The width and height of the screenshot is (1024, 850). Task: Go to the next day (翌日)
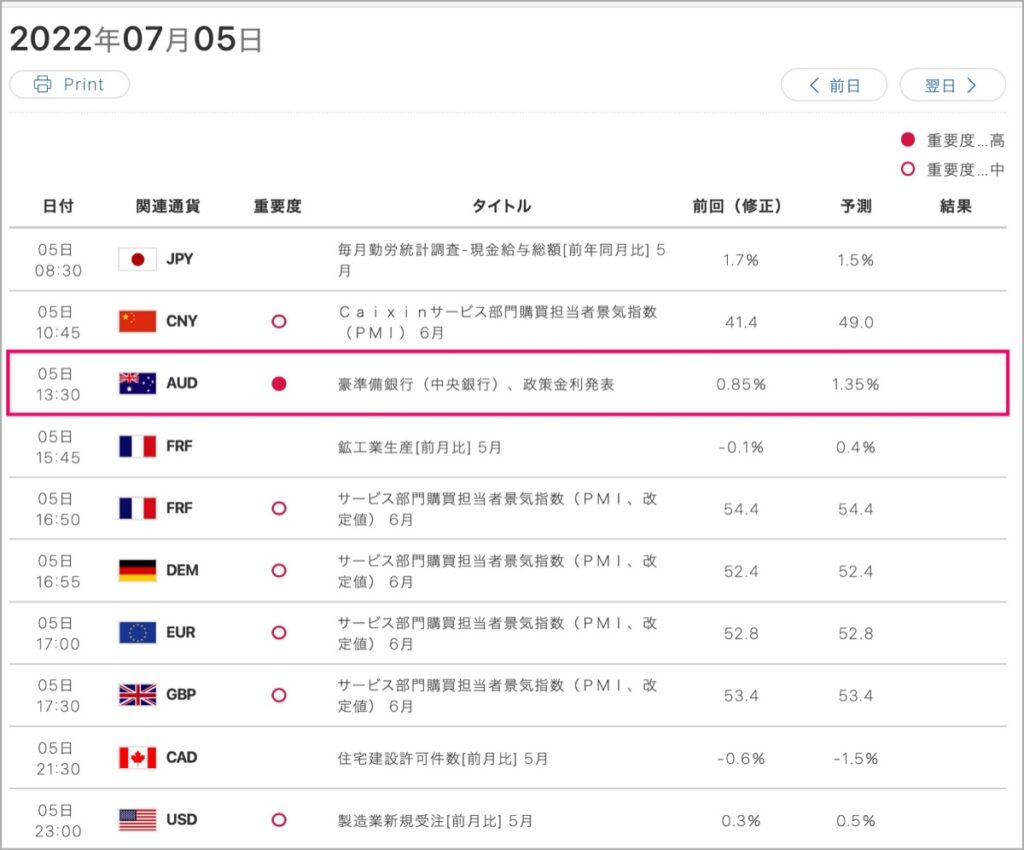click(952, 86)
